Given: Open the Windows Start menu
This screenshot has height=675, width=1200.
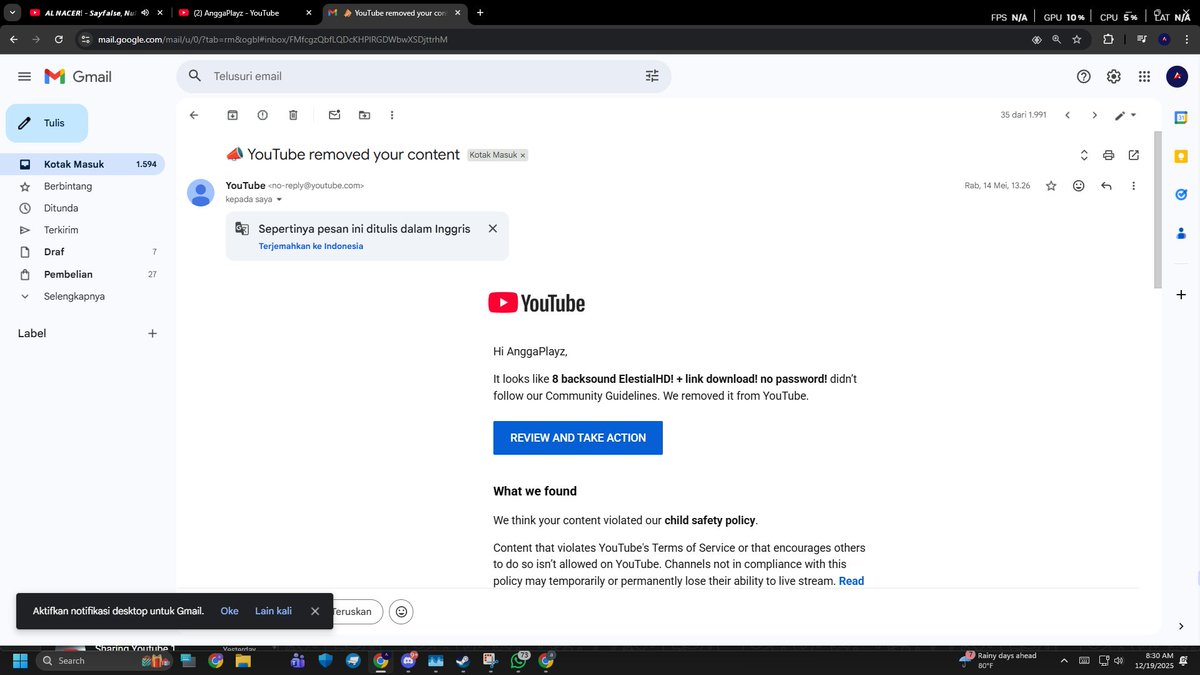Looking at the screenshot, I should 19,661.
